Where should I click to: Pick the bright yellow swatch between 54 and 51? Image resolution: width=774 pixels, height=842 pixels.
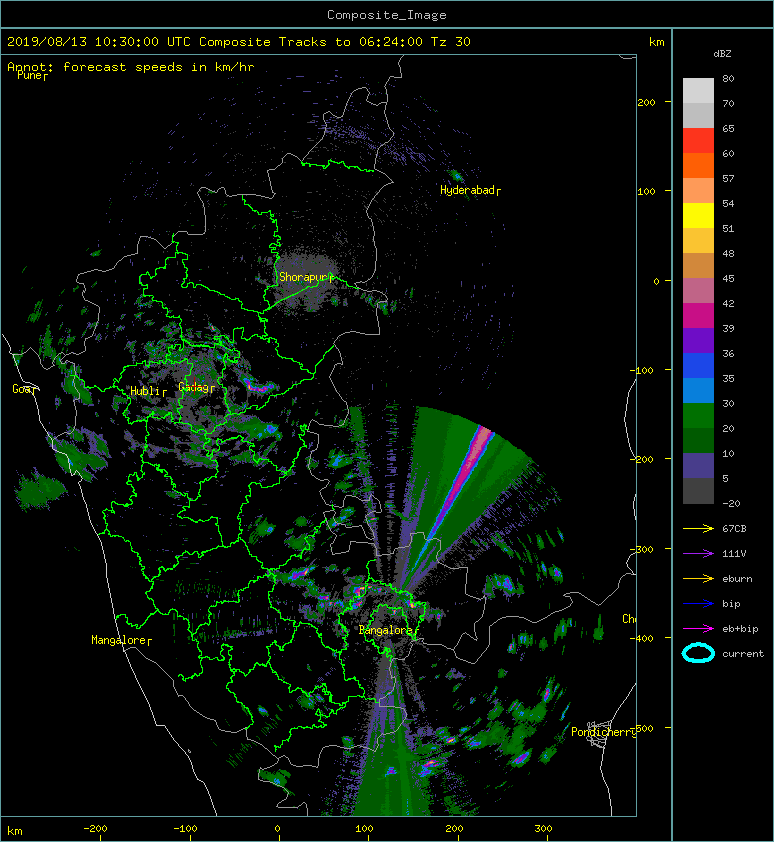coord(698,216)
